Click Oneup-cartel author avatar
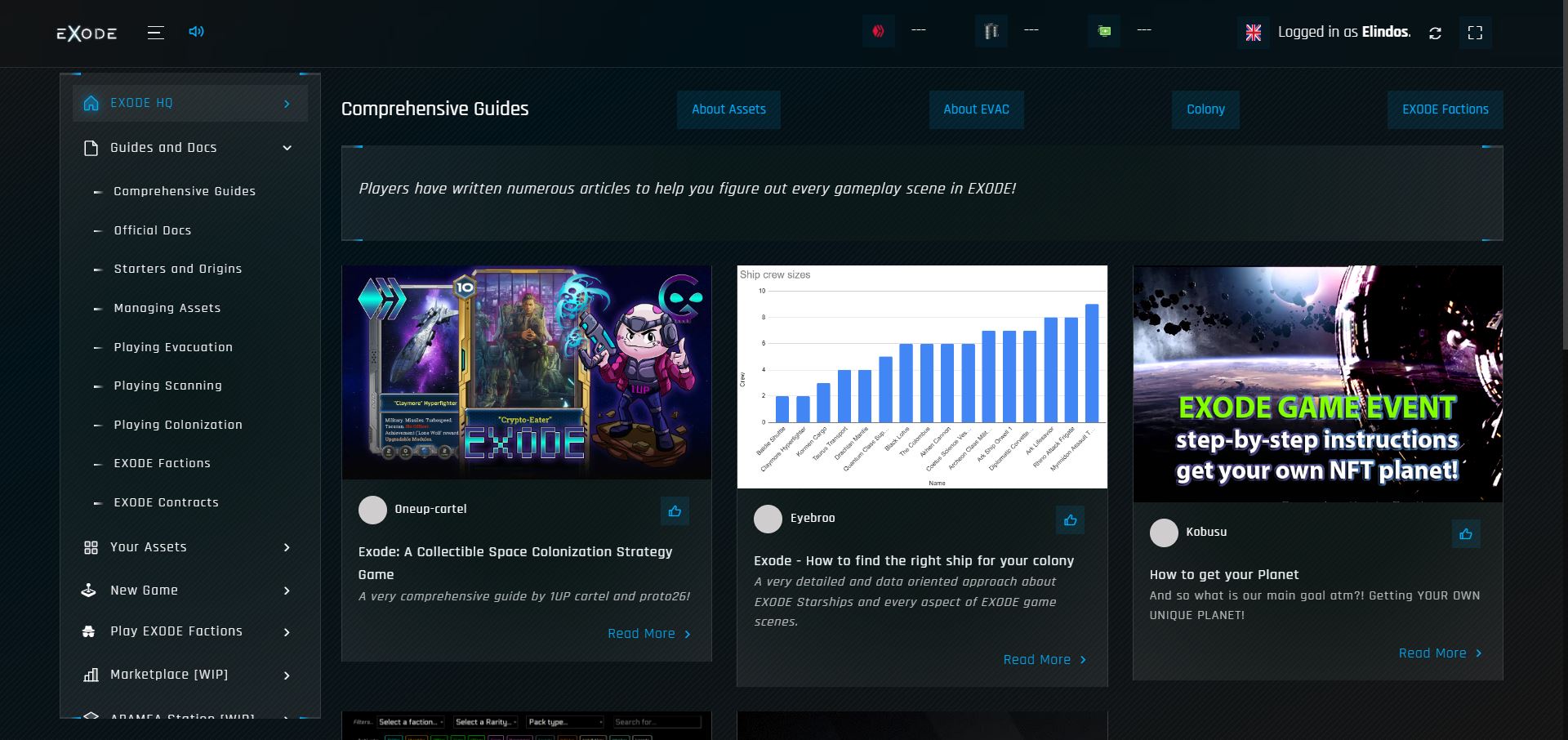The height and width of the screenshot is (740, 1568). coord(372,510)
